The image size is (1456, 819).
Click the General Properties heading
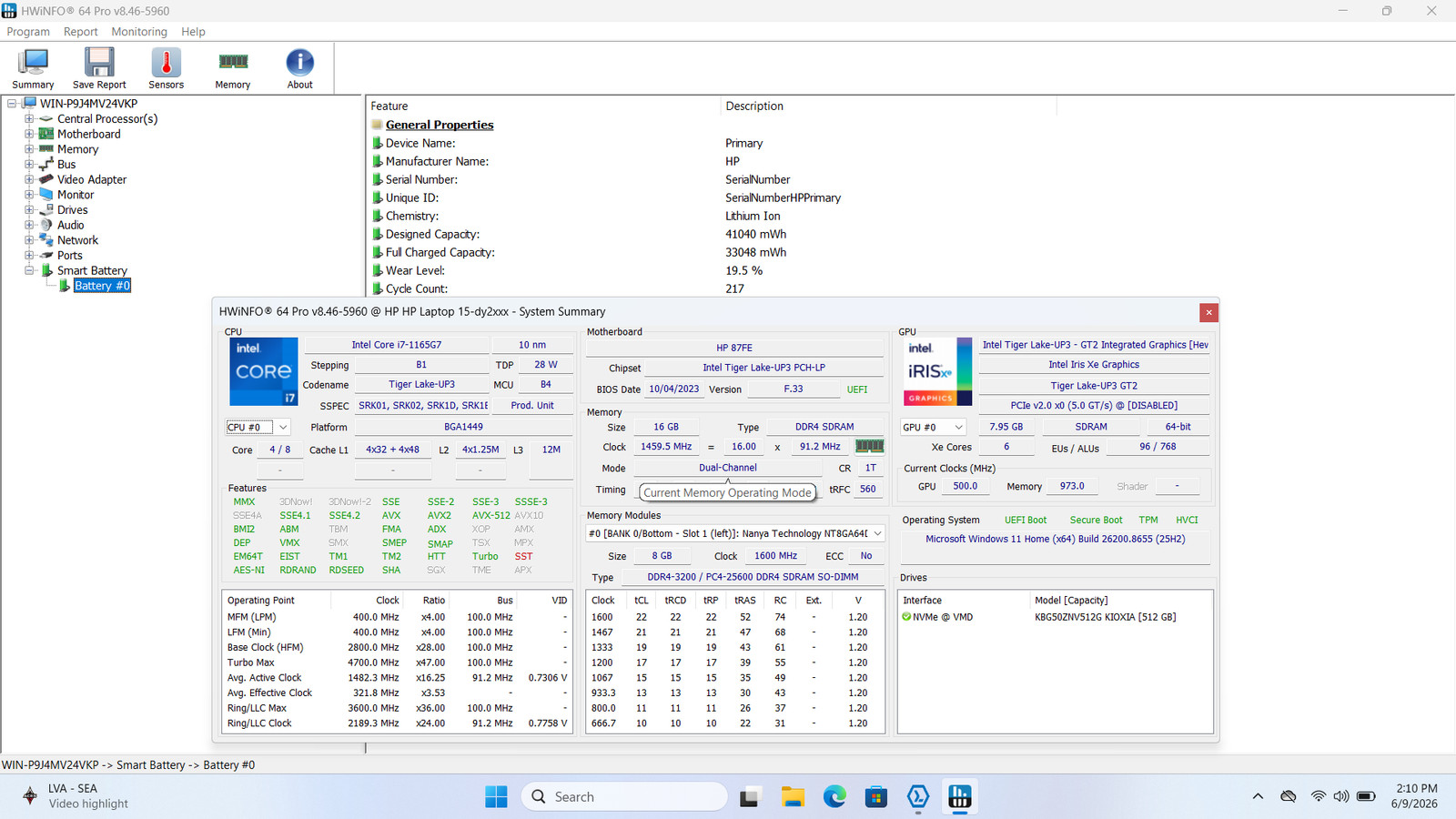(440, 125)
